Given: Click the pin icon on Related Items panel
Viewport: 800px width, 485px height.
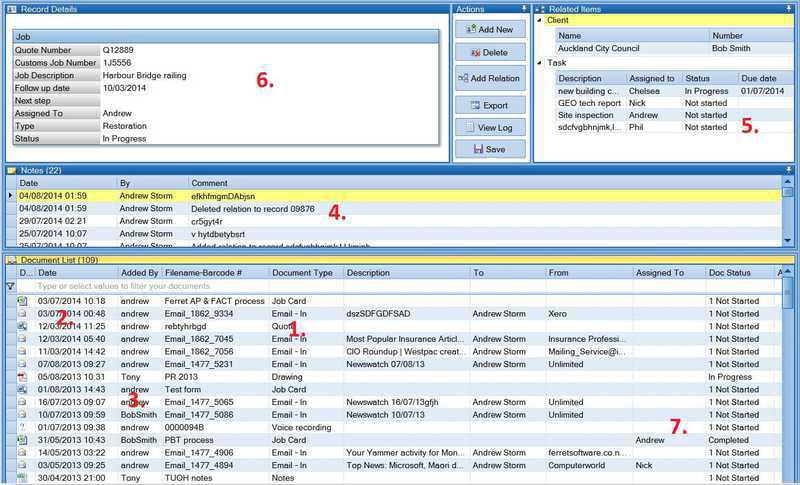Looking at the screenshot, I should (790, 7).
